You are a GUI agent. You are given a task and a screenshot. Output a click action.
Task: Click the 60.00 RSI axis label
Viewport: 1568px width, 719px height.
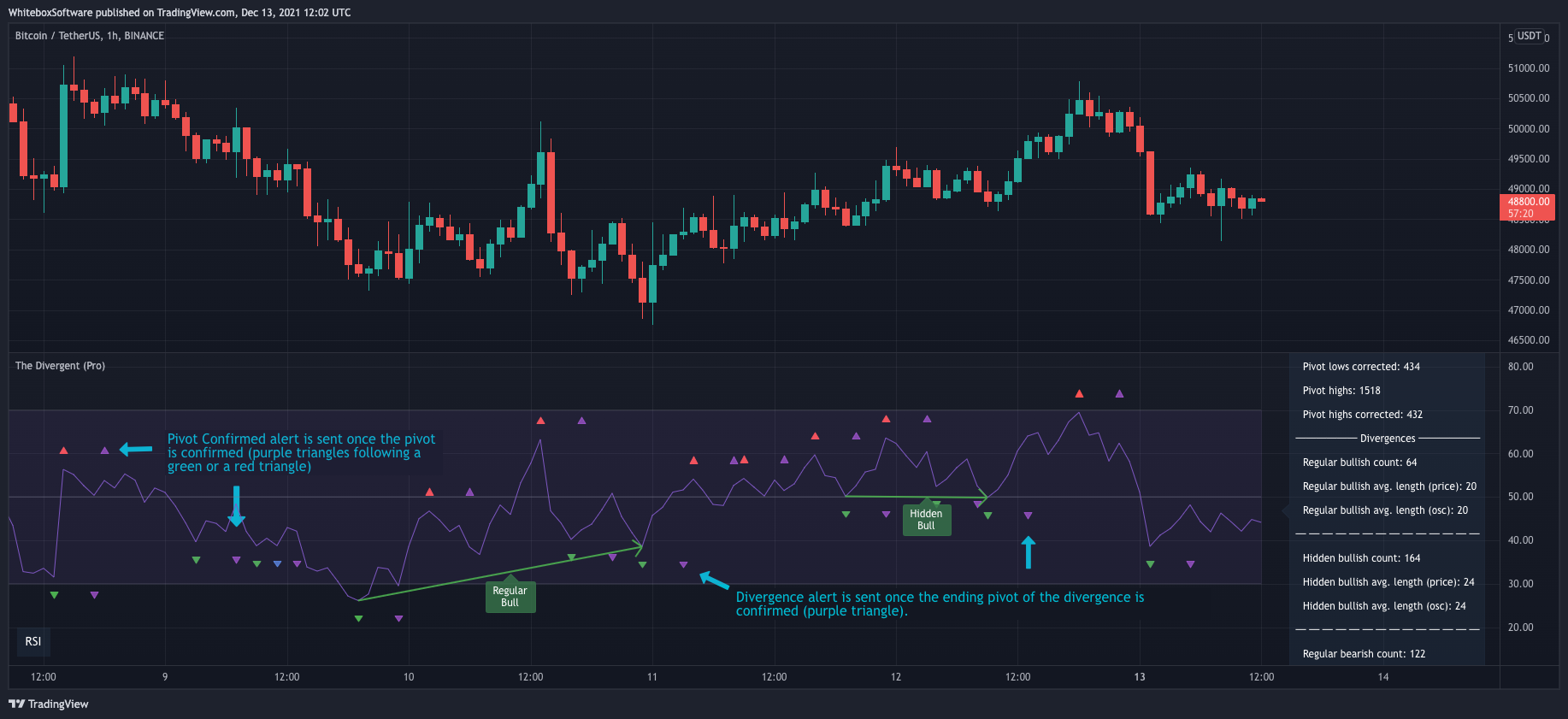pyautogui.click(x=1520, y=454)
